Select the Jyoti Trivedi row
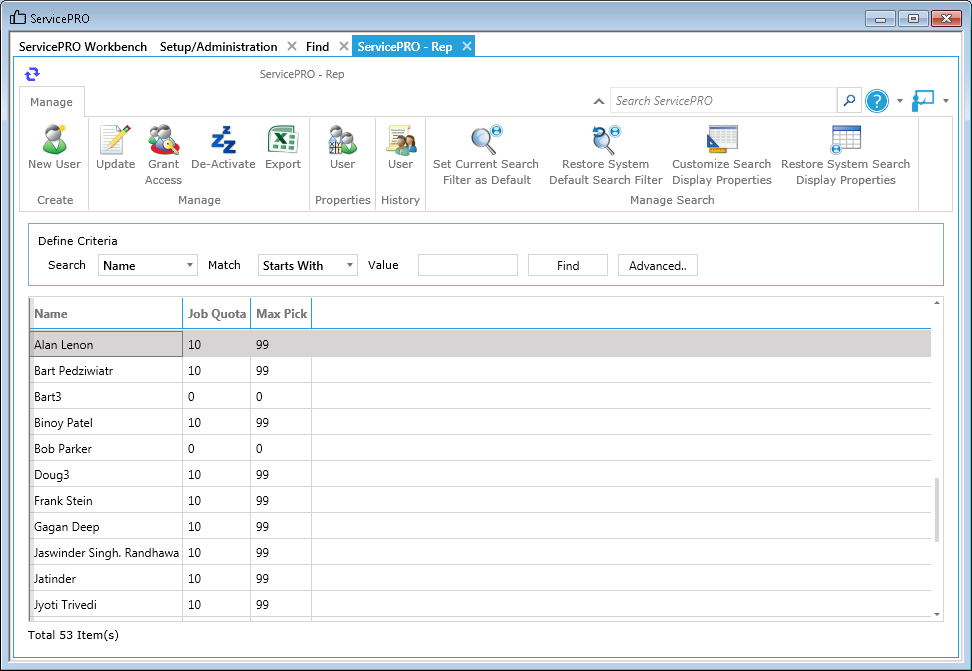 [x=480, y=605]
